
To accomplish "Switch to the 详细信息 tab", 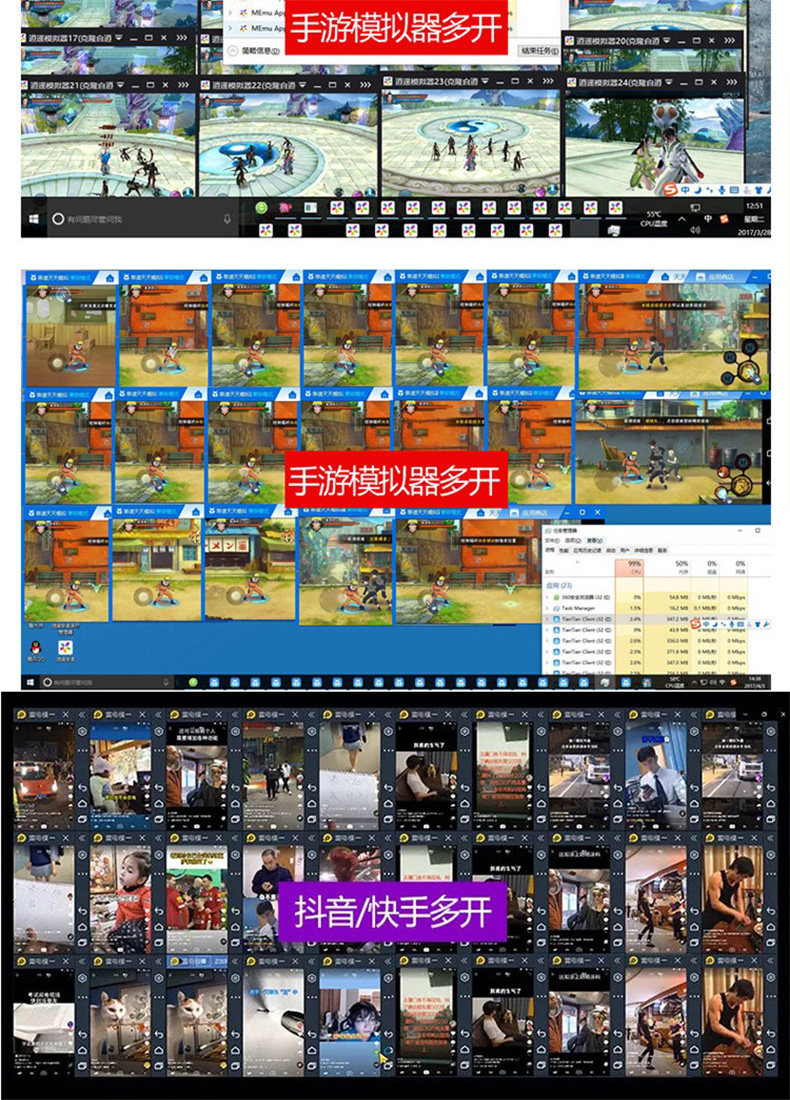I will (643, 551).
